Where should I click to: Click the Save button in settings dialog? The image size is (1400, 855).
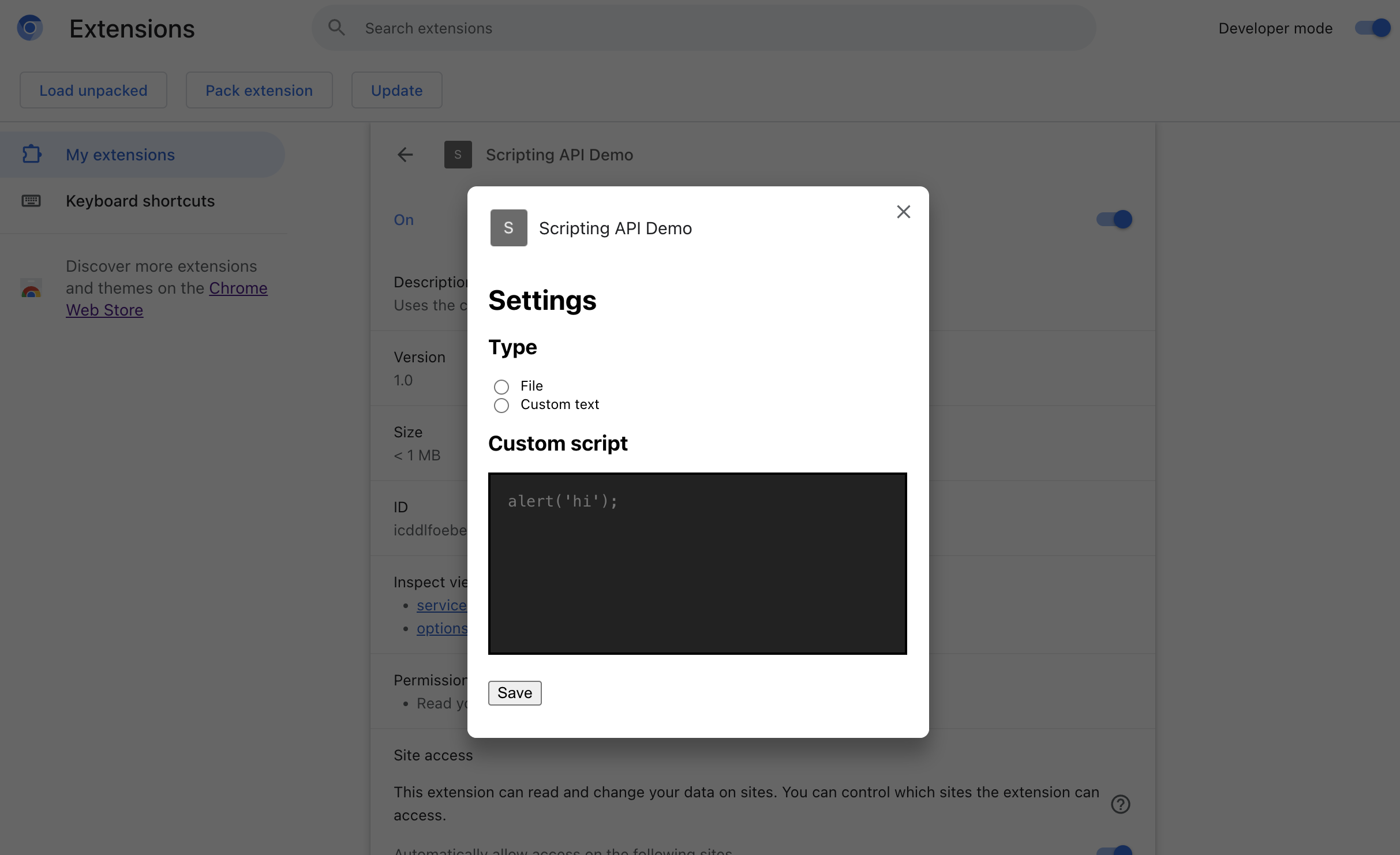[514, 692]
